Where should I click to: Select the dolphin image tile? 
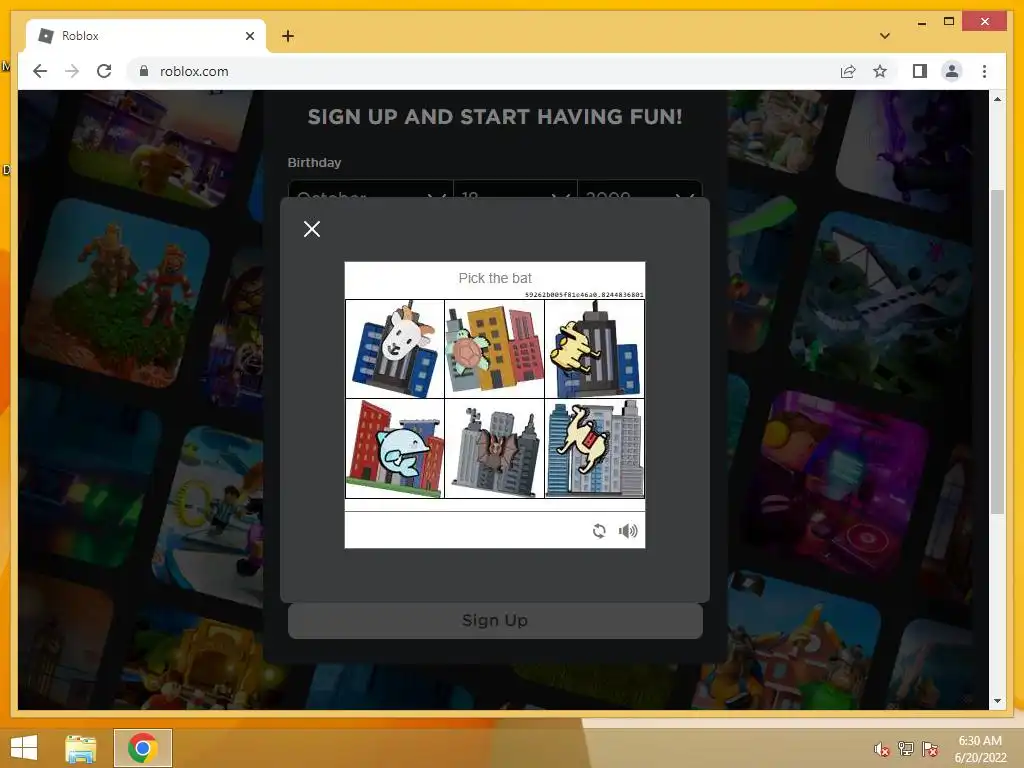point(394,449)
